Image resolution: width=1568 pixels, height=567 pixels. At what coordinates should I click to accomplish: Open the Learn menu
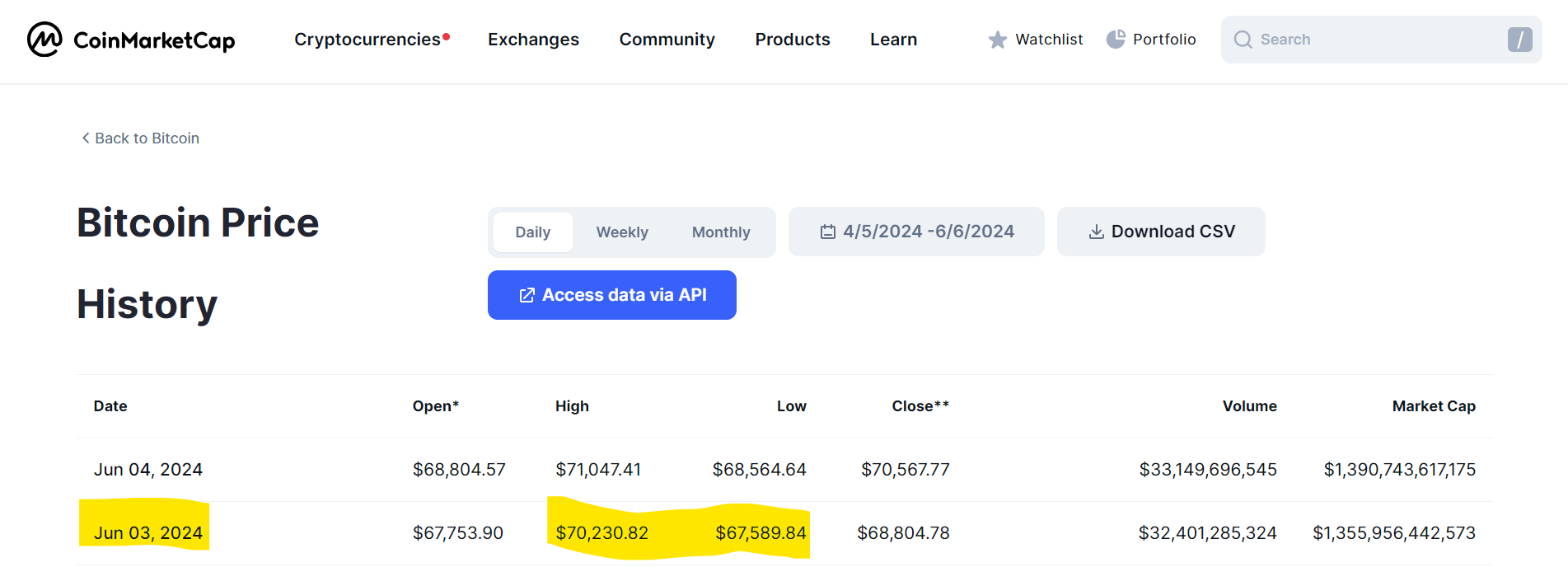pyautogui.click(x=894, y=39)
